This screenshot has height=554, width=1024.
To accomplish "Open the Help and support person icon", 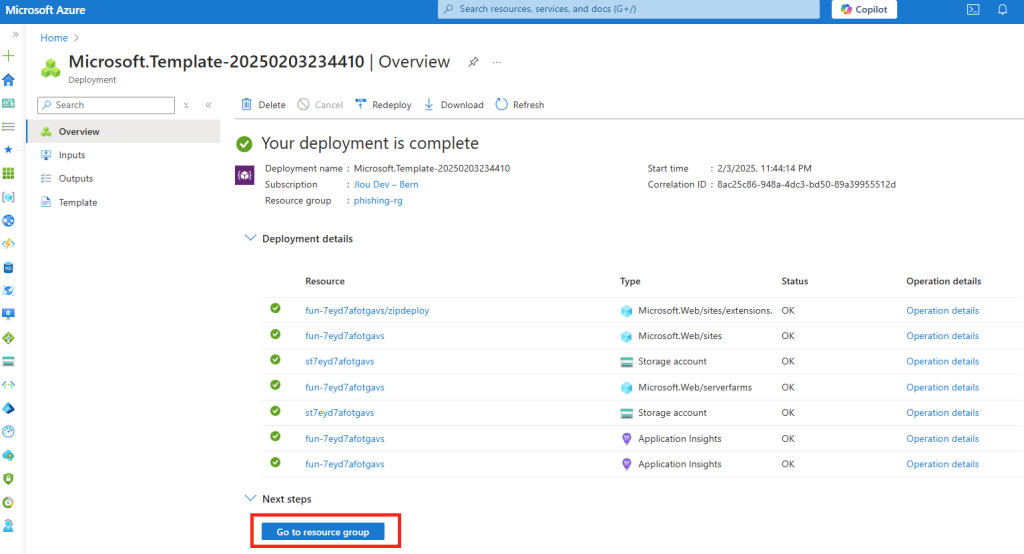I will pyautogui.click(x=8, y=525).
